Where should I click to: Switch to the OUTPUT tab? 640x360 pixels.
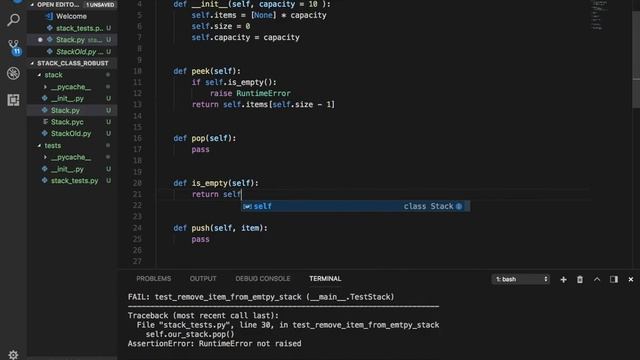point(203,279)
